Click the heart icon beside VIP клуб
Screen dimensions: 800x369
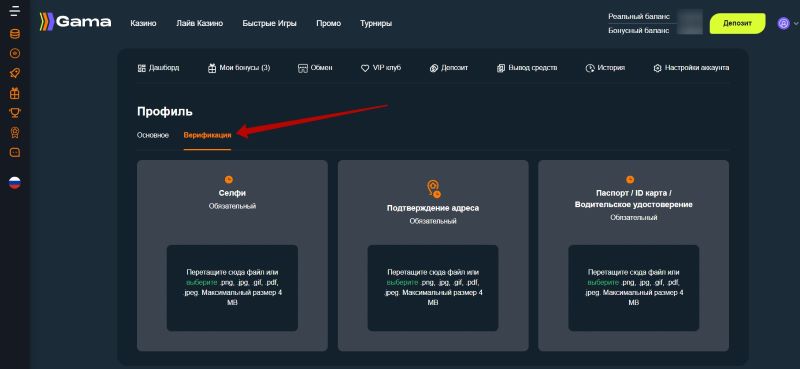click(365, 68)
